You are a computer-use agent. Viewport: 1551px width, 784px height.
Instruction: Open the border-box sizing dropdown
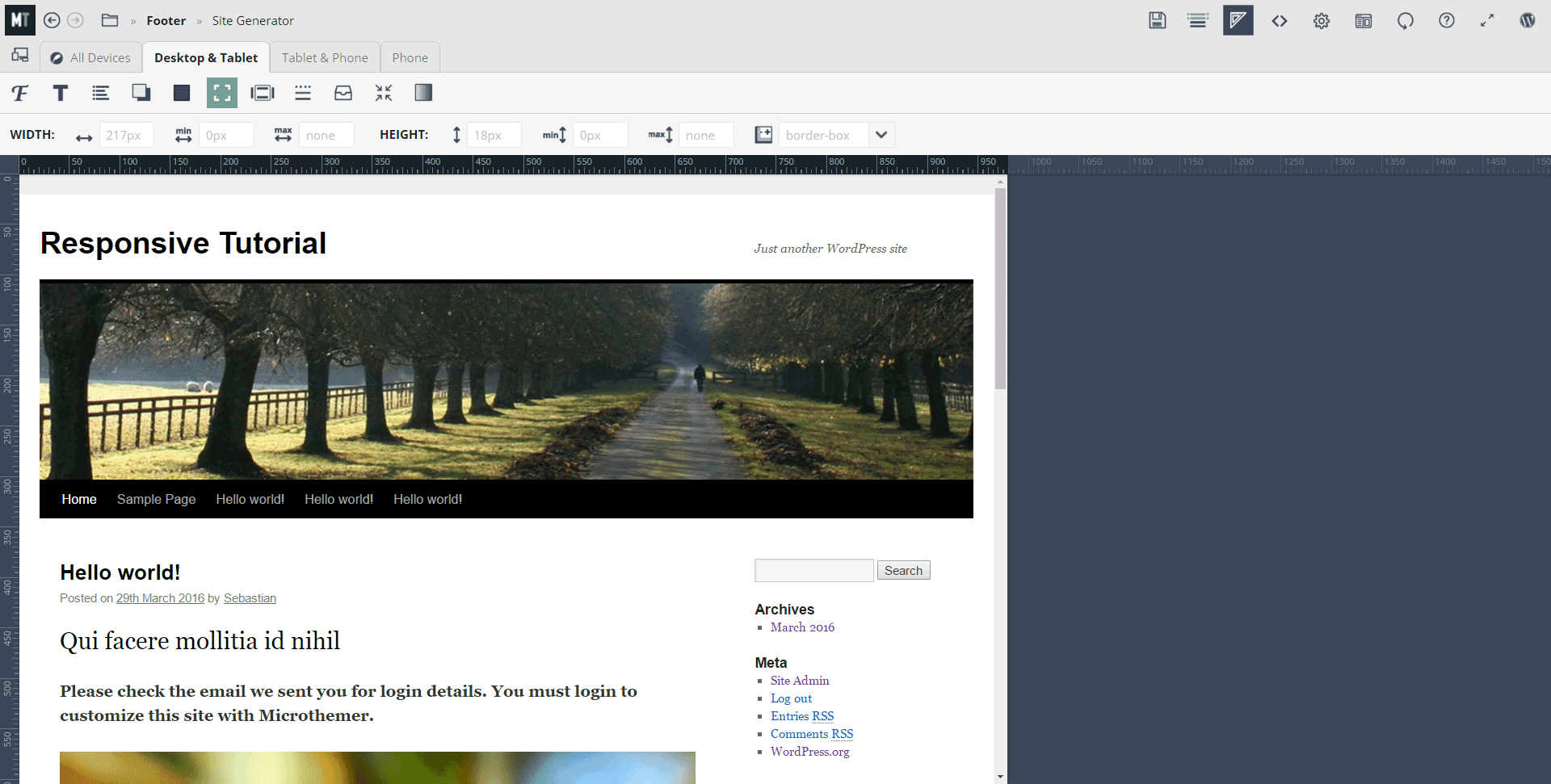tap(881, 135)
